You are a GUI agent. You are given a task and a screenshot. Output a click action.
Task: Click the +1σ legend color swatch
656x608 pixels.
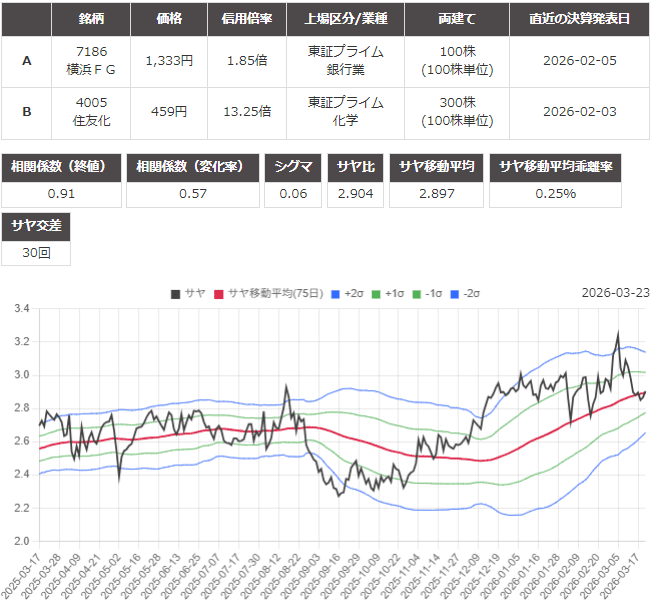[376, 293]
